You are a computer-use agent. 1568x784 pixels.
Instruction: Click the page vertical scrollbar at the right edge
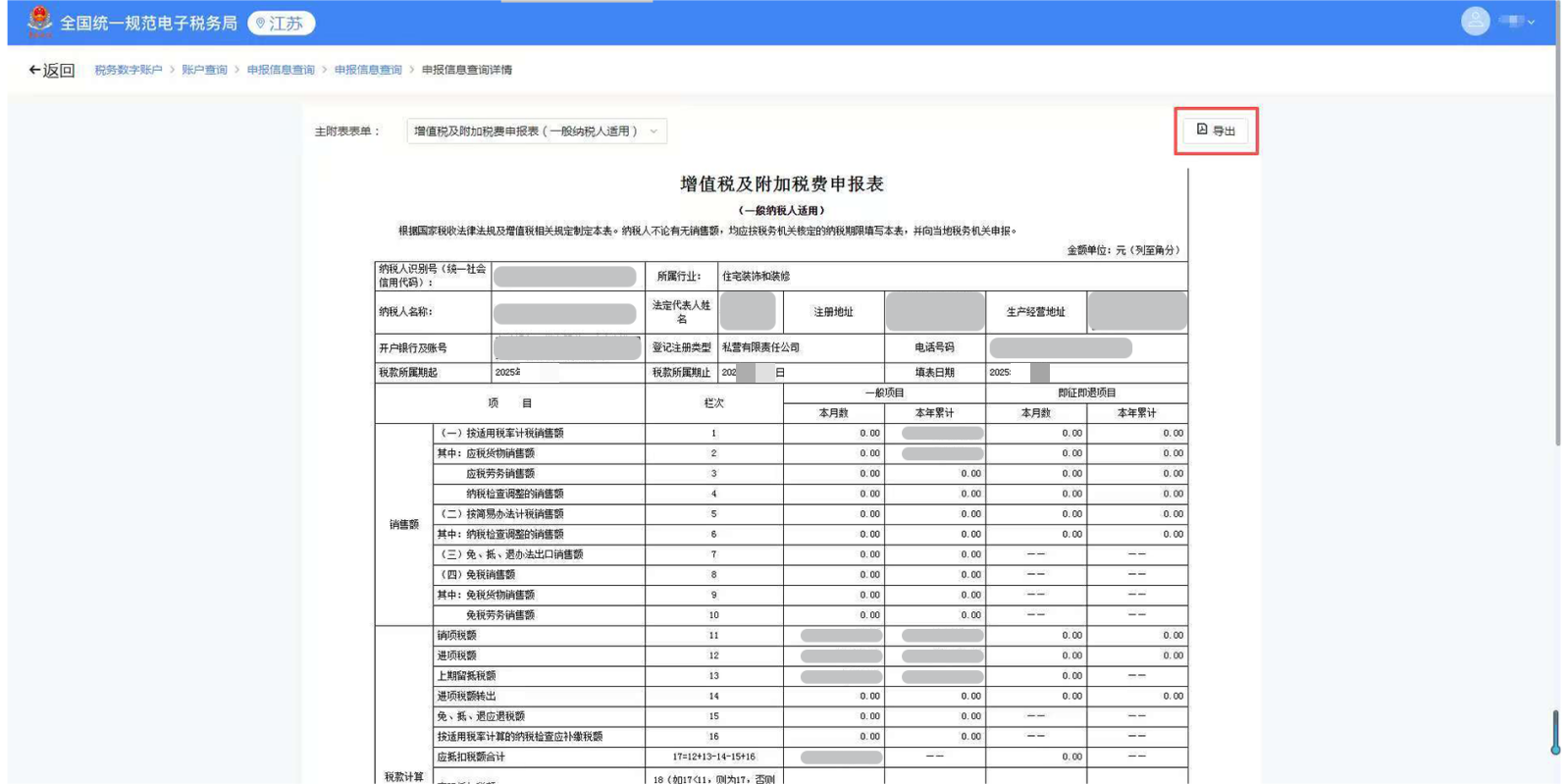[x=1557, y=245]
